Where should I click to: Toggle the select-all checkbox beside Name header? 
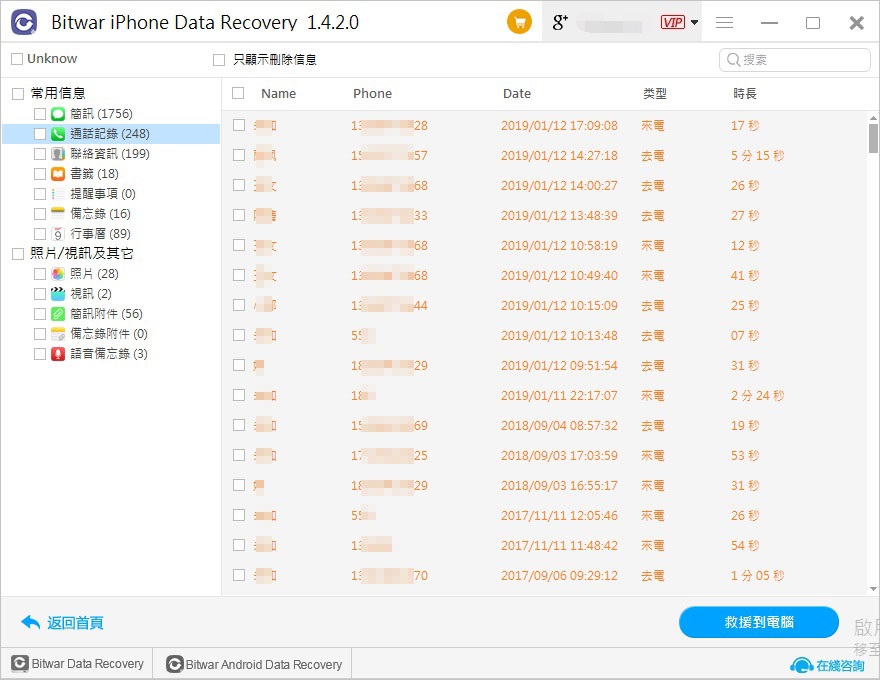238,93
